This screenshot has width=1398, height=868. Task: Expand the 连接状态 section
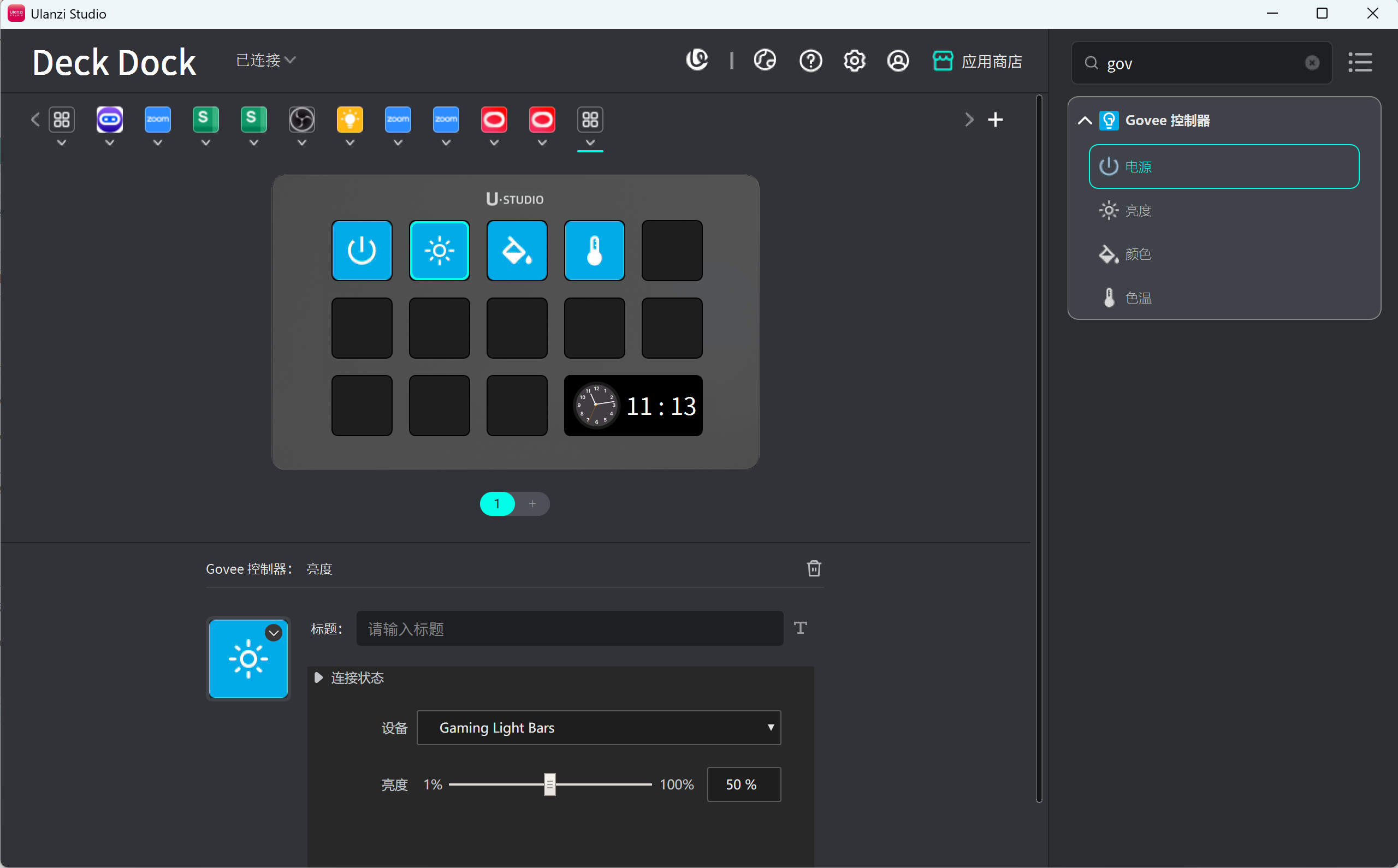tap(318, 678)
